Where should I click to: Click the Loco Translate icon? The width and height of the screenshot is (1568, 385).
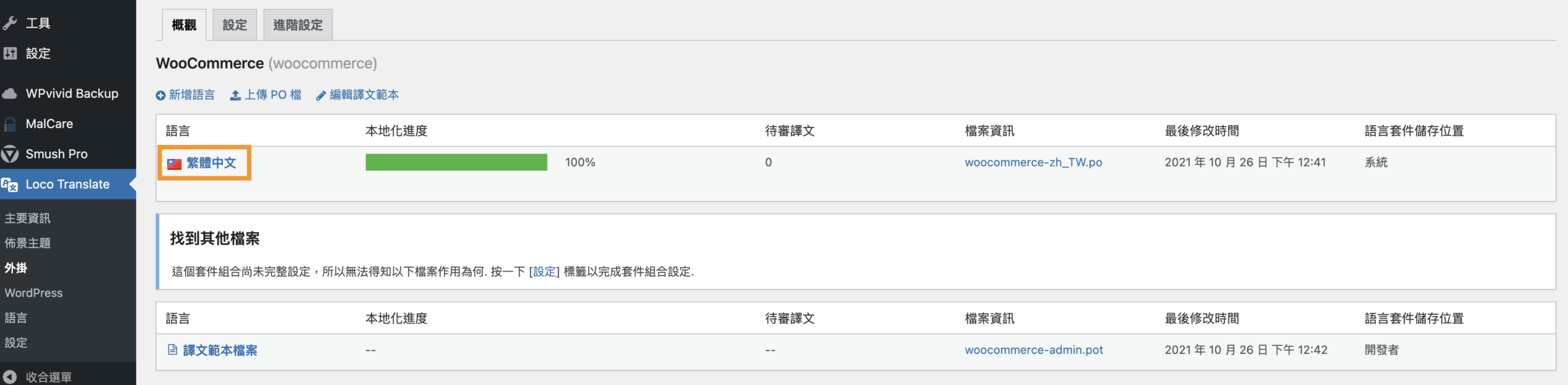point(10,184)
